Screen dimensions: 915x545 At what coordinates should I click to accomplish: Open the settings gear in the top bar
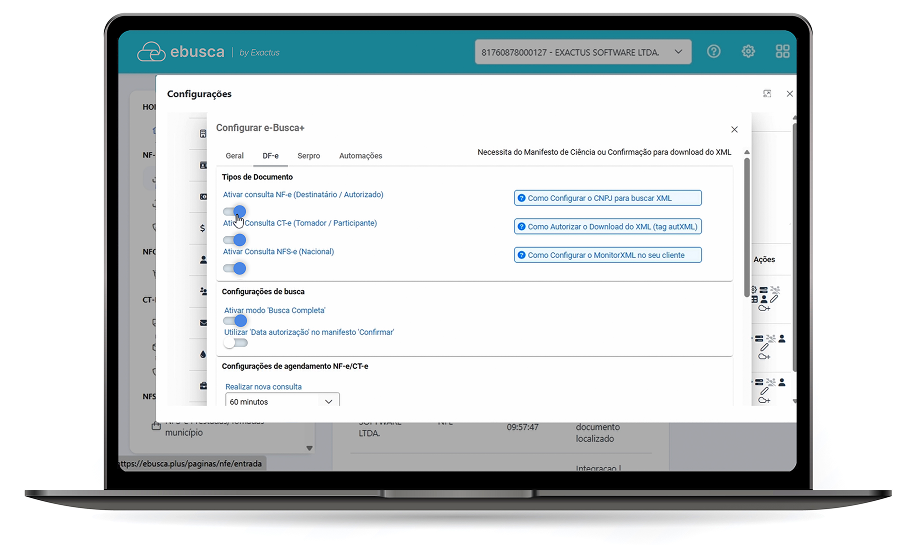(748, 51)
